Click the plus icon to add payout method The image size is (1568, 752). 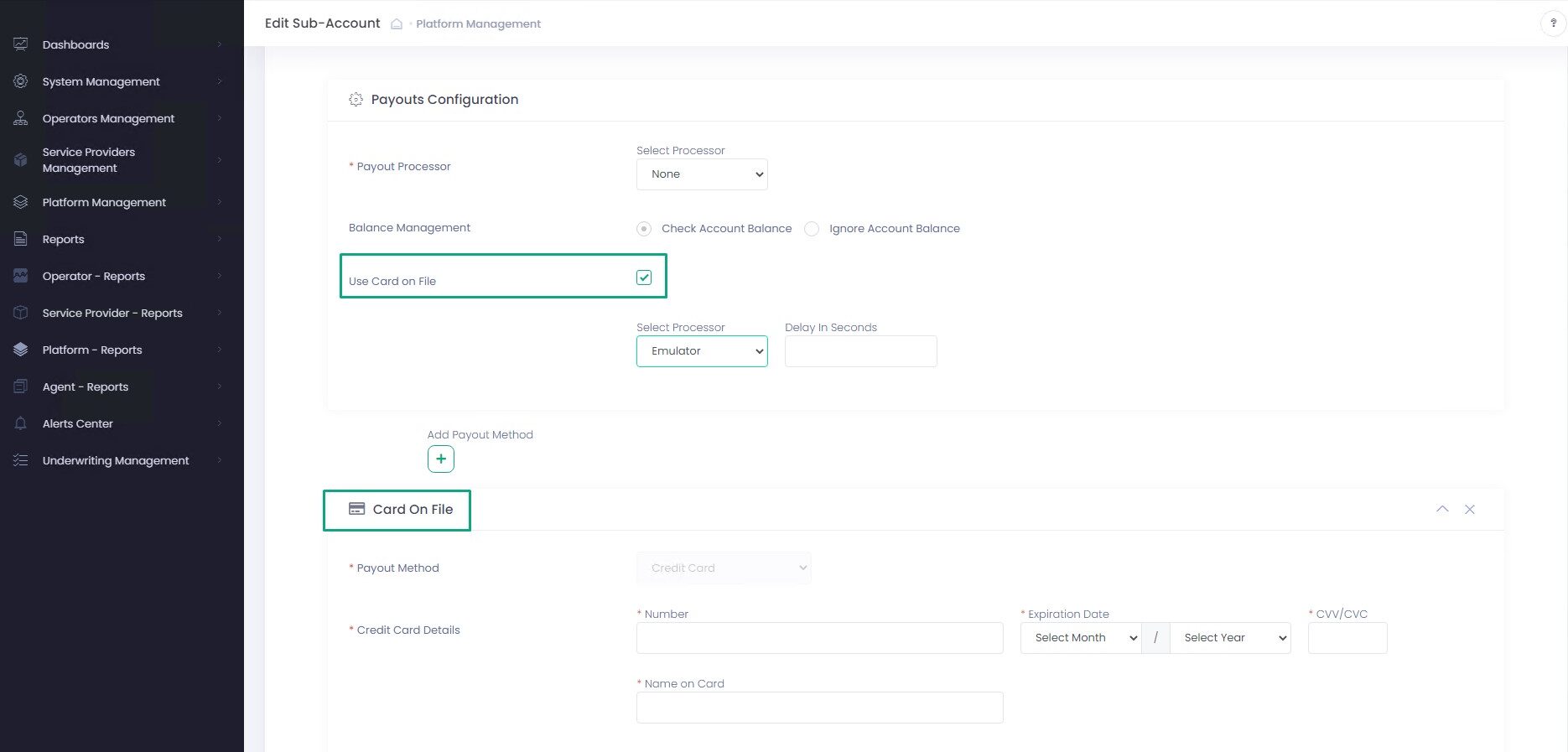[441, 459]
